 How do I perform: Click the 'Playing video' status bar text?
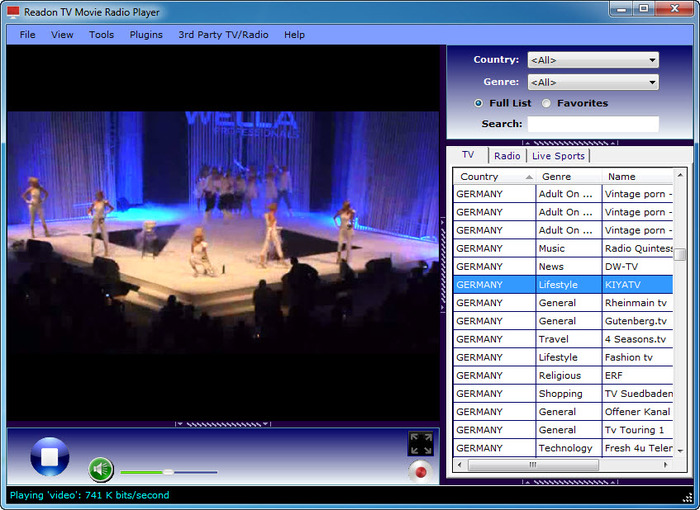tap(90, 495)
